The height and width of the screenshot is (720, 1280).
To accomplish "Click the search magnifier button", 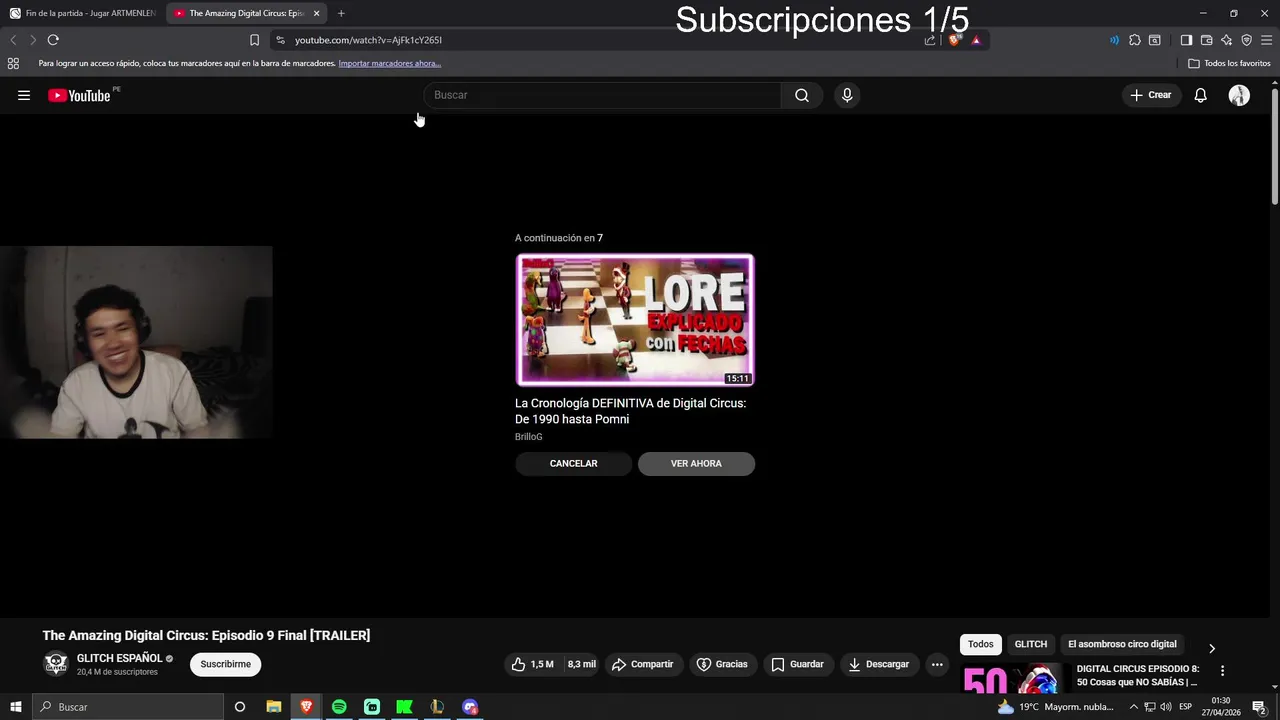I will click(x=802, y=95).
